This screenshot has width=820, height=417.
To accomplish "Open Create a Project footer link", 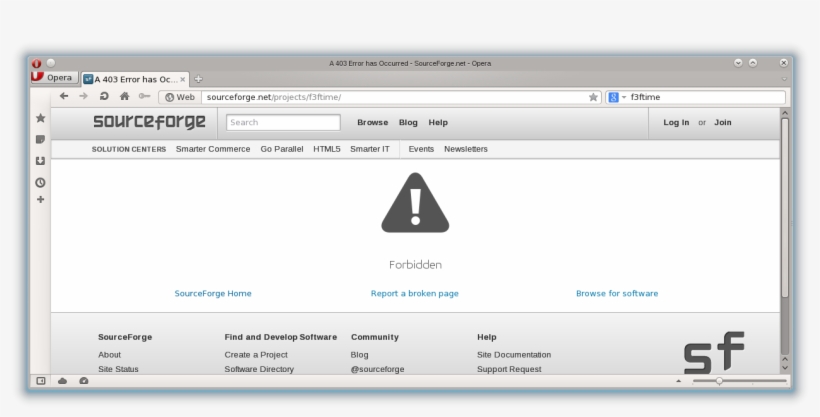I will (x=256, y=355).
